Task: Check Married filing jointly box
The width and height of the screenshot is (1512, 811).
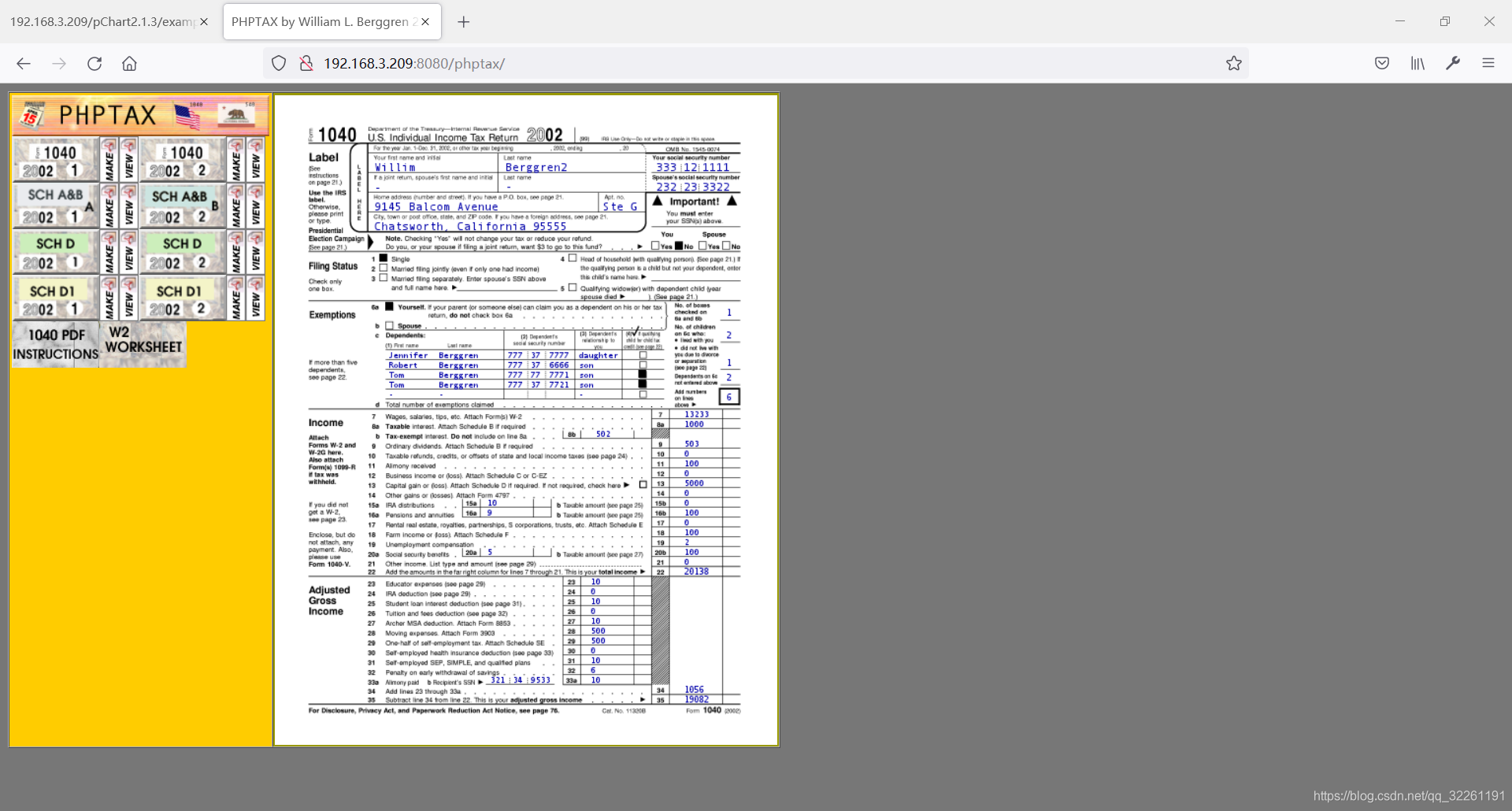Action: click(x=384, y=268)
